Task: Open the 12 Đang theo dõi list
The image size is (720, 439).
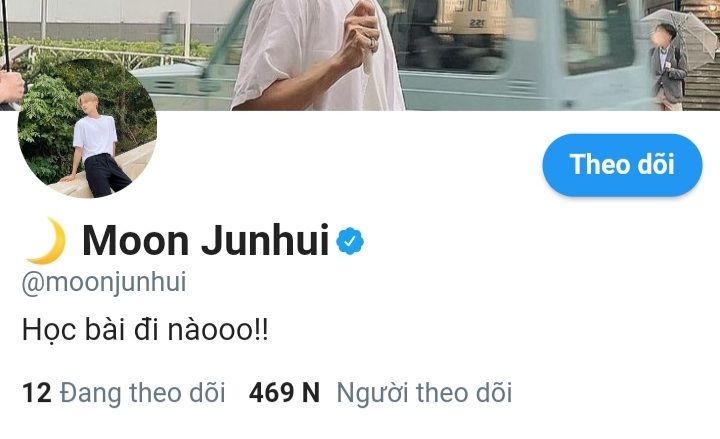Action: (x=124, y=393)
